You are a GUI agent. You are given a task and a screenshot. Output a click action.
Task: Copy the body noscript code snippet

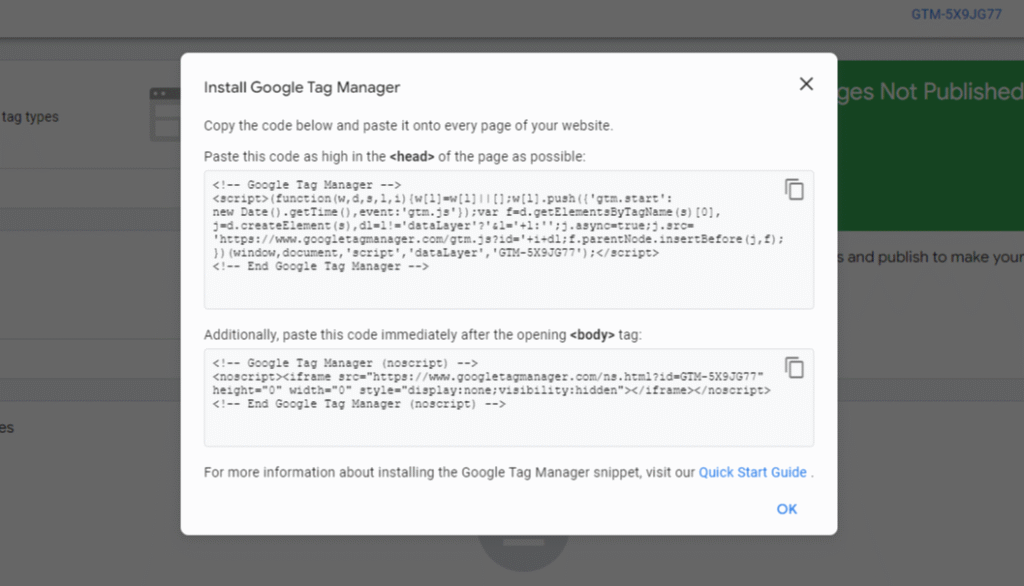[x=794, y=368]
